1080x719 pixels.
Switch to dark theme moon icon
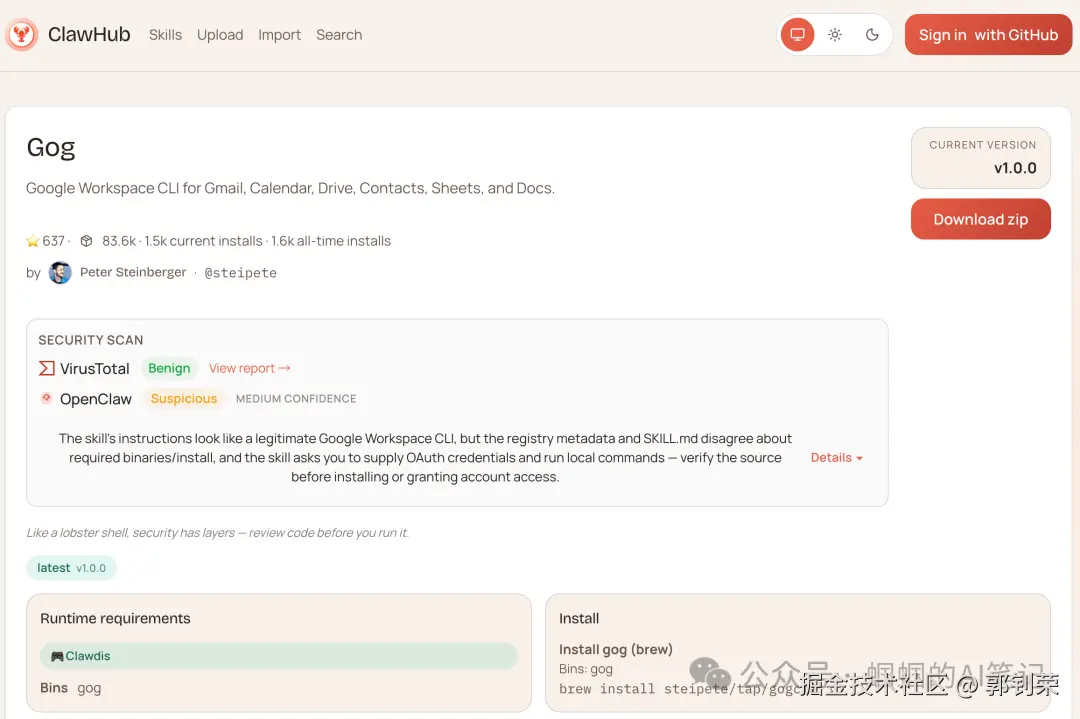pyautogui.click(x=872, y=34)
